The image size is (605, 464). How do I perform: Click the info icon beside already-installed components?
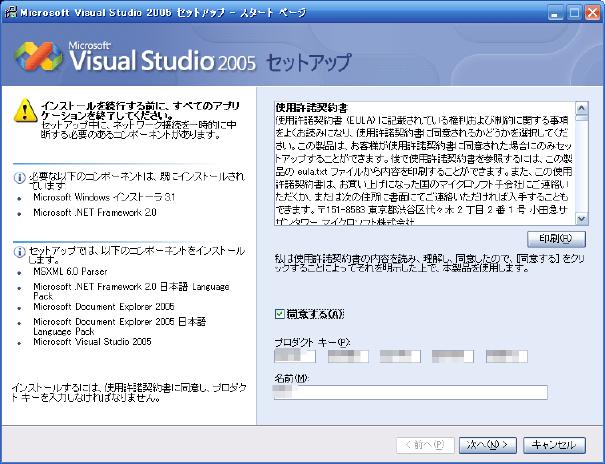(x=19, y=178)
